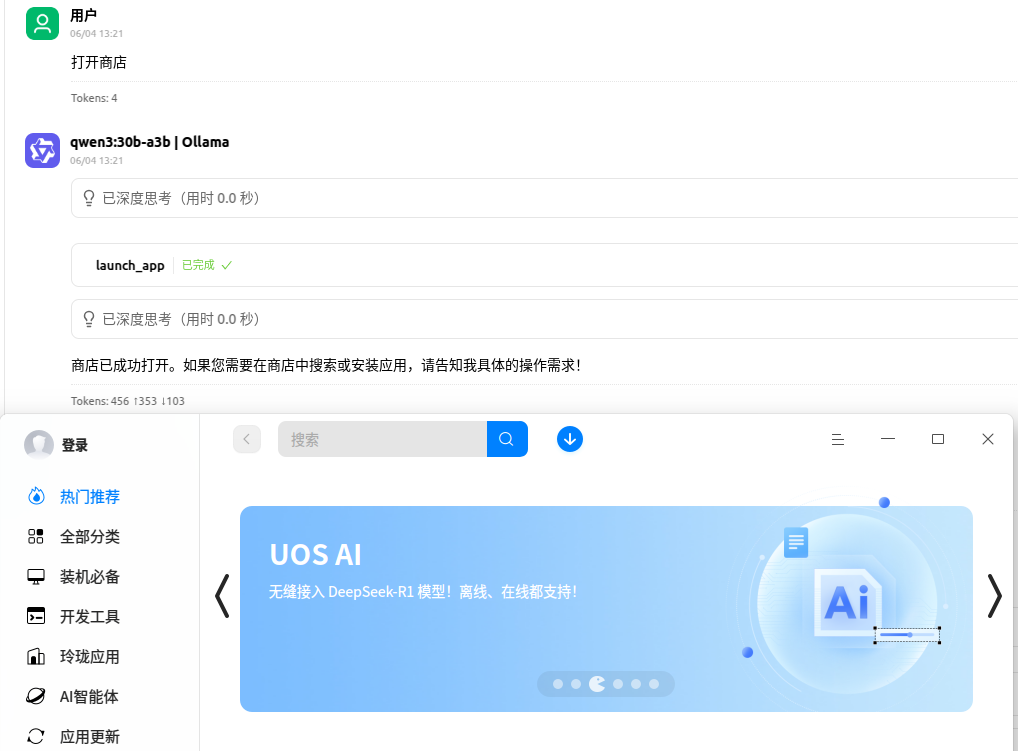Show the previous banner with left arrow

pos(222,596)
